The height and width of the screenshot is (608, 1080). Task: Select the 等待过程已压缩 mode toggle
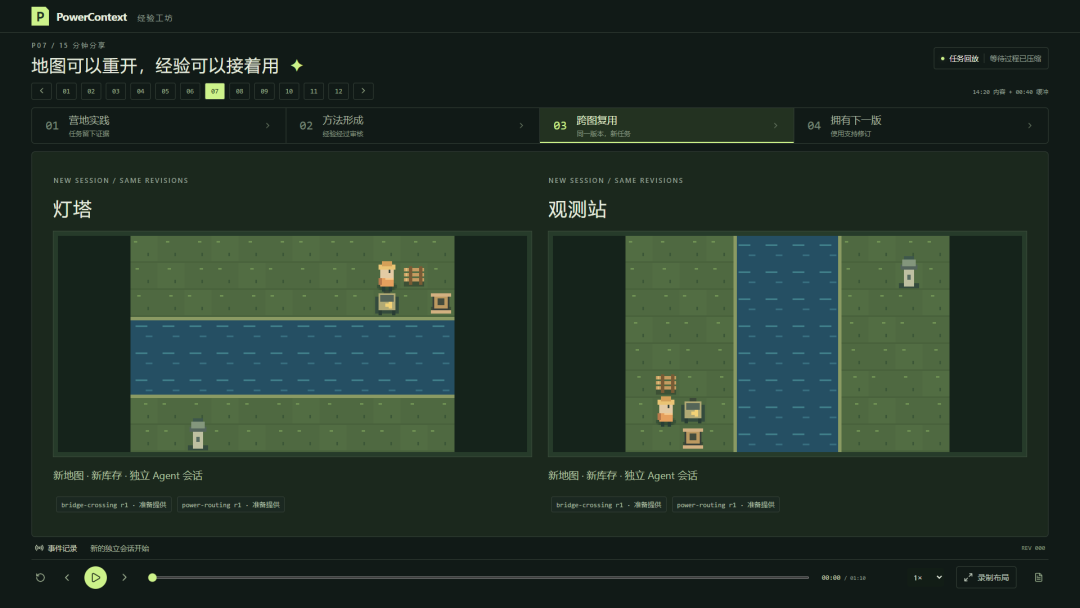click(x=1015, y=59)
